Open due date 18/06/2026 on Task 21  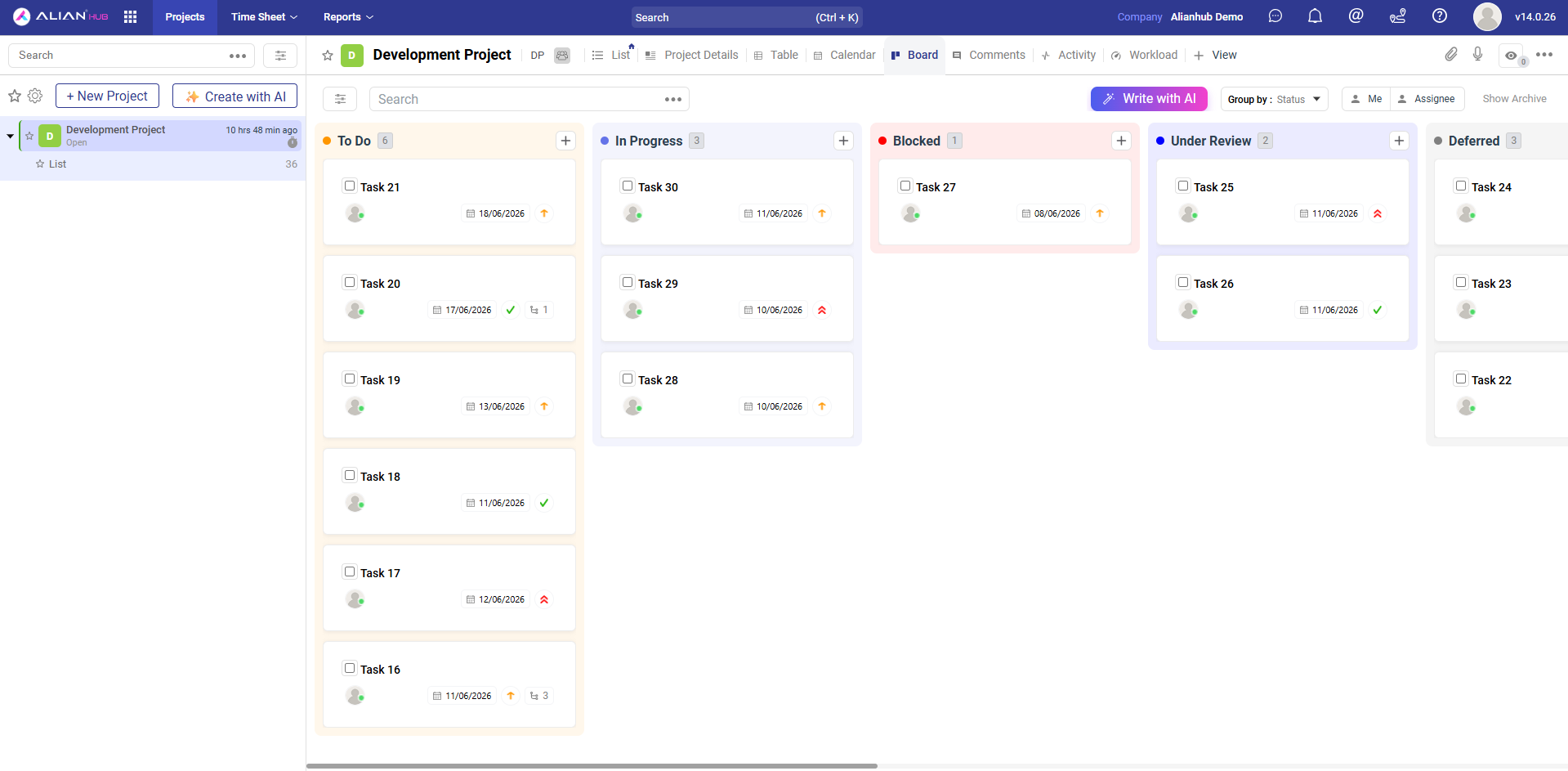tap(495, 213)
